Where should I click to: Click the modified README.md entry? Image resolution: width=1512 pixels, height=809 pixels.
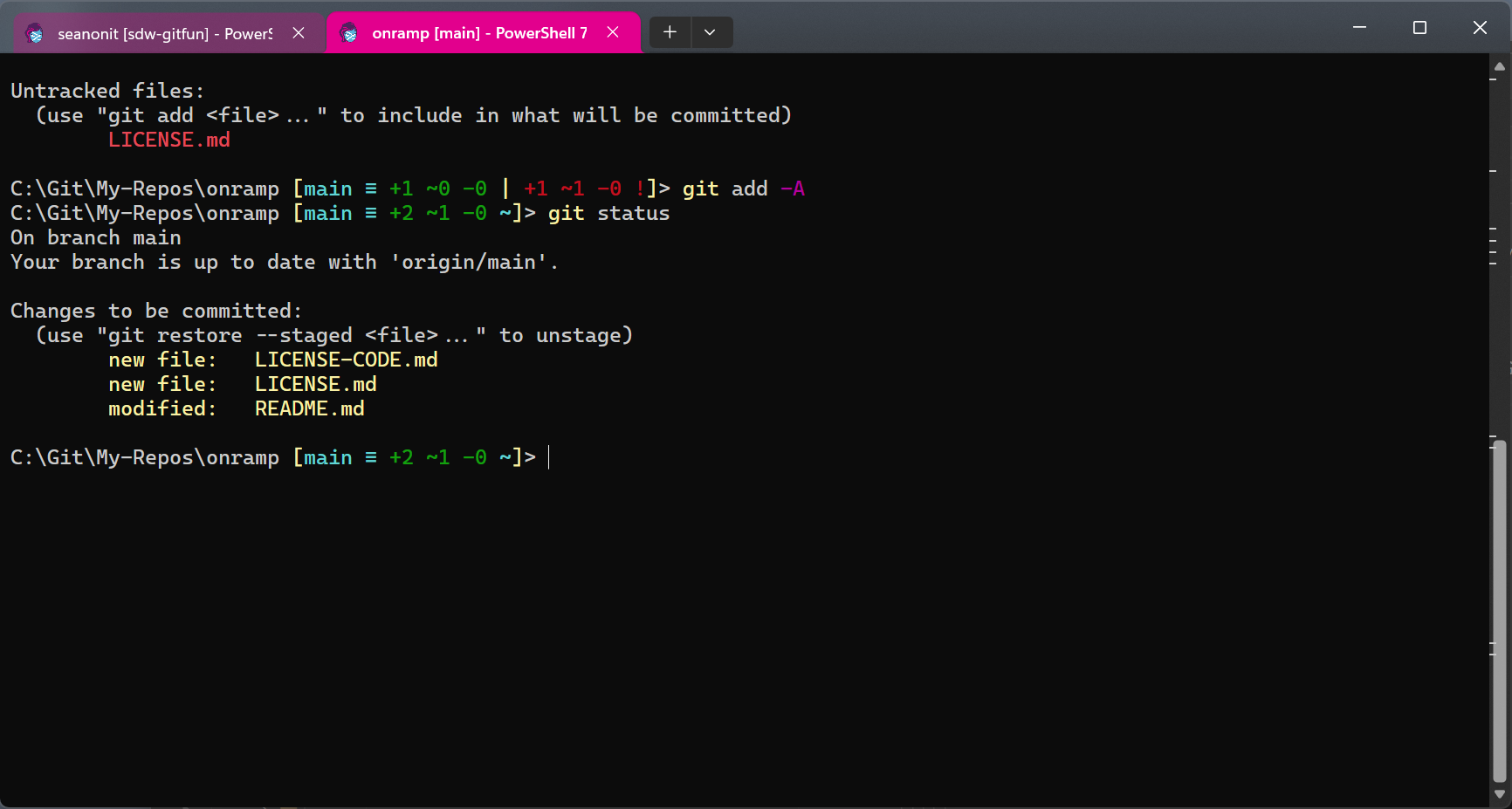[x=309, y=408]
